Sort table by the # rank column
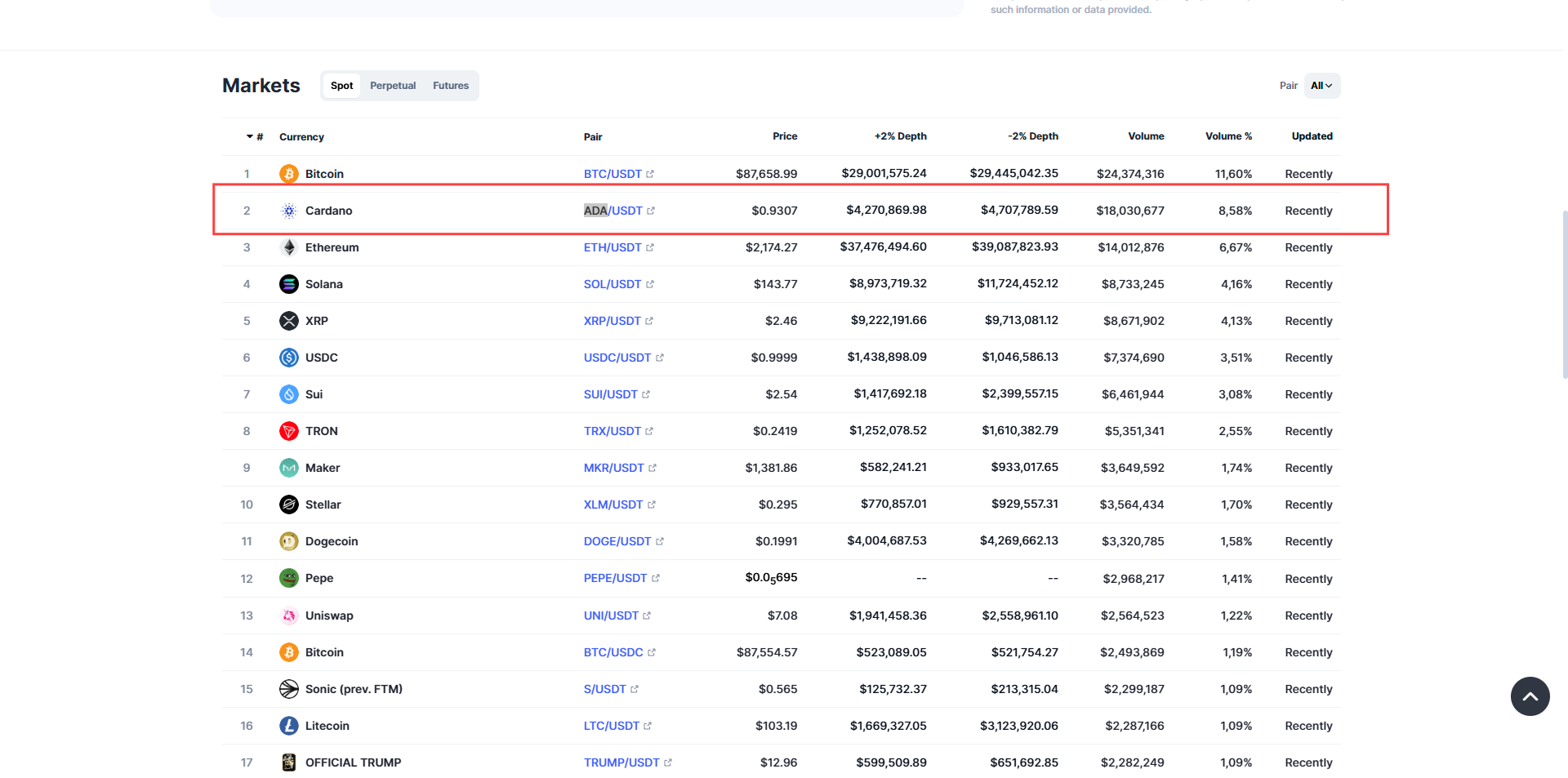 [x=255, y=137]
